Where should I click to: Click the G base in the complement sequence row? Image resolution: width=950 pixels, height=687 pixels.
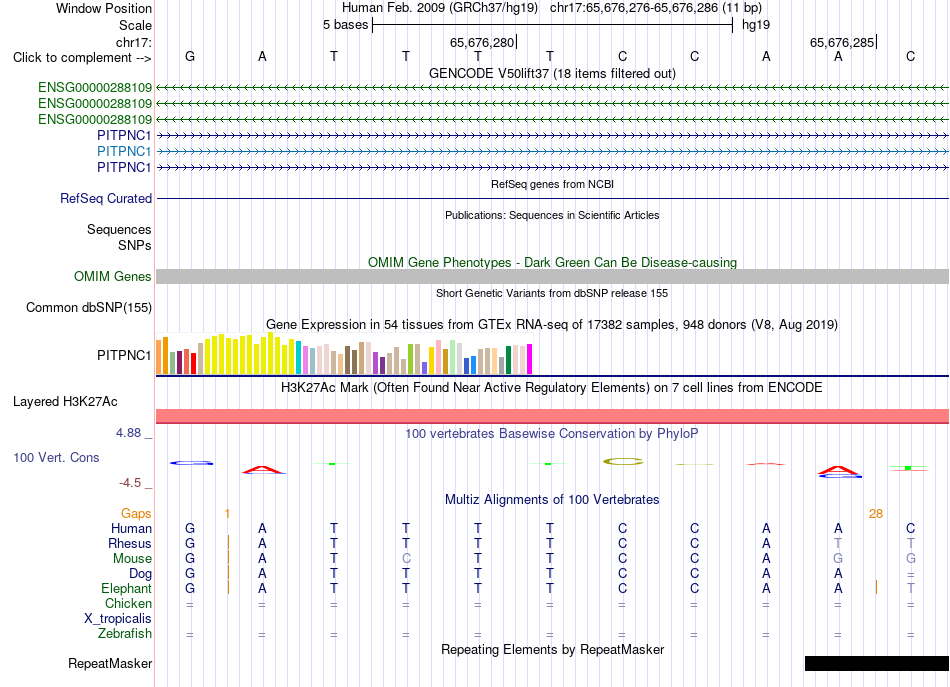190,56
